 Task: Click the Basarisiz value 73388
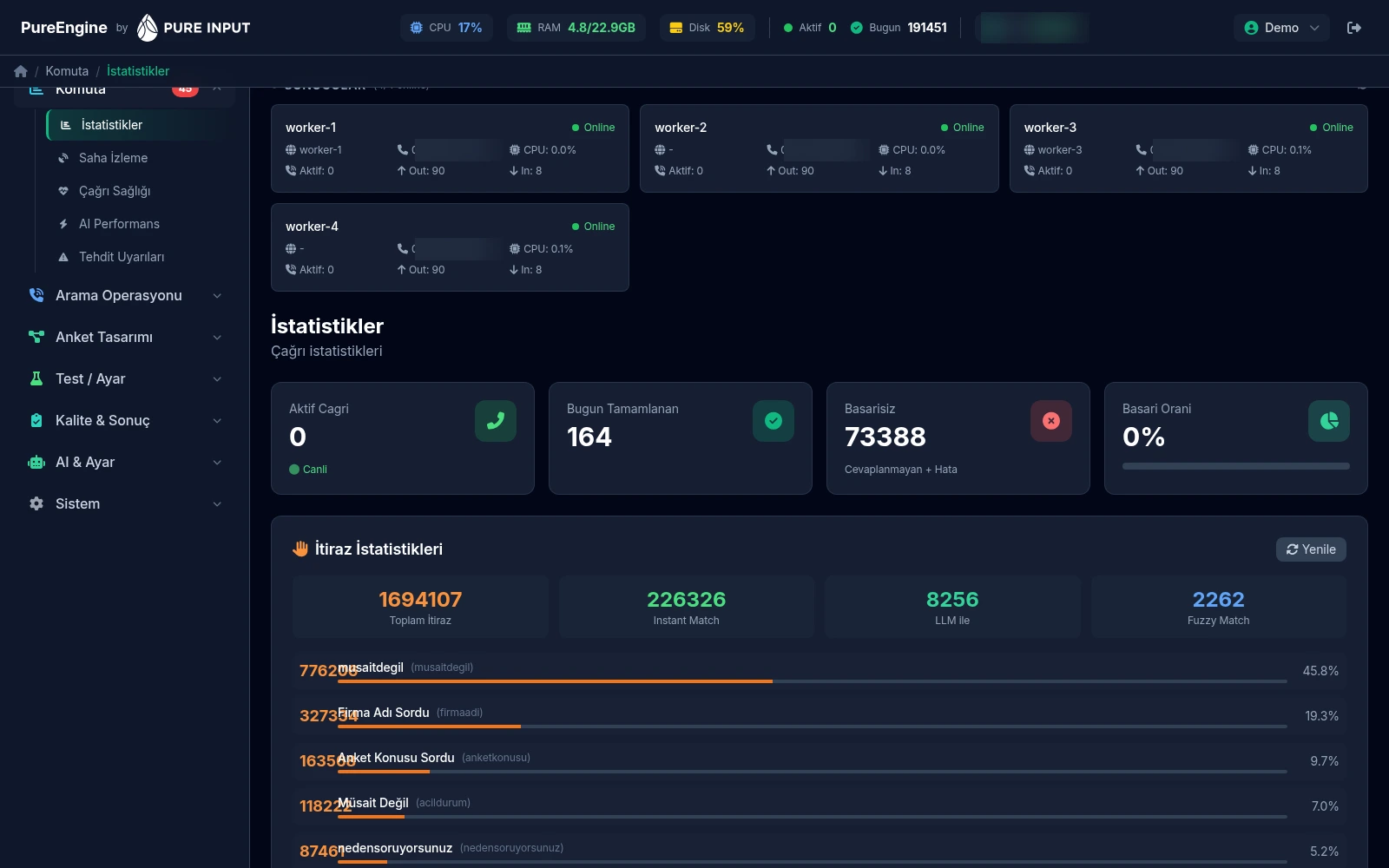pyautogui.click(x=885, y=437)
